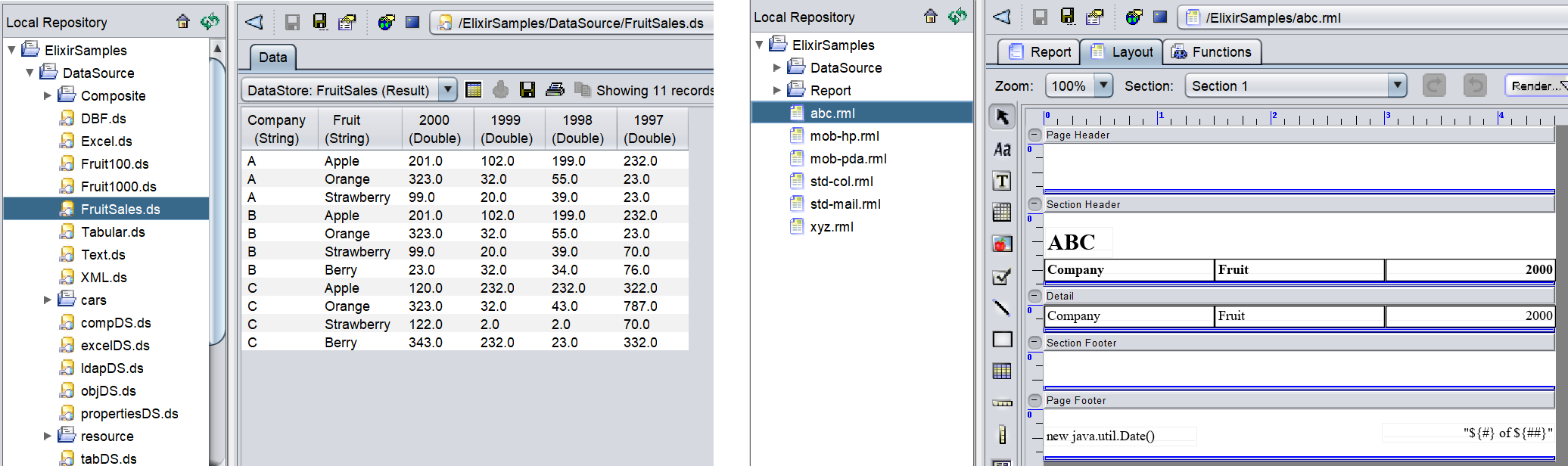This screenshot has width=1568, height=466.
Task: Switch to the Functions tab
Action: coord(1212,52)
